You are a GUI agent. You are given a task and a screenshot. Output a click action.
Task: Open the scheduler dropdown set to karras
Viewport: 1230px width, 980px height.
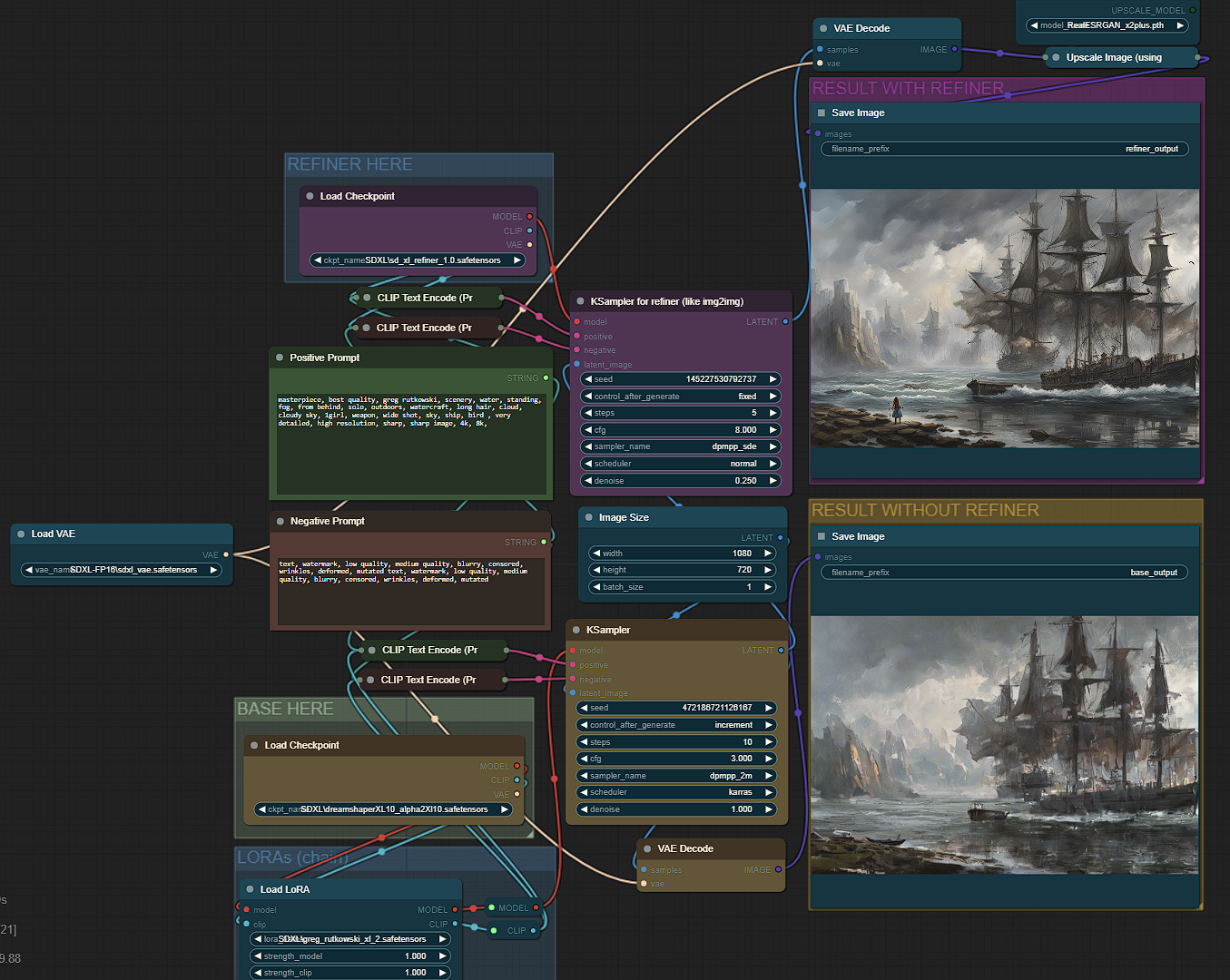[x=676, y=792]
